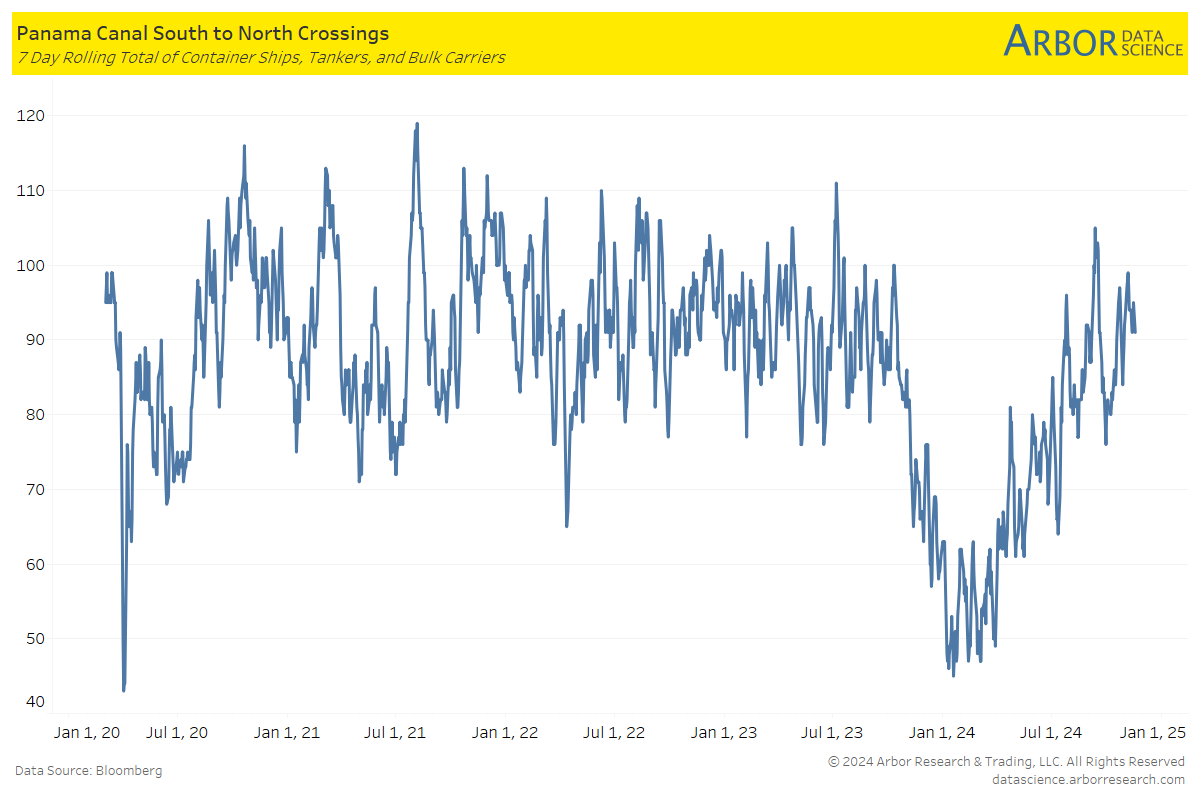Screen dimensions: 1200x800
Task: Click the Data Source: Bloomberg text
Action: coord(88,771)
